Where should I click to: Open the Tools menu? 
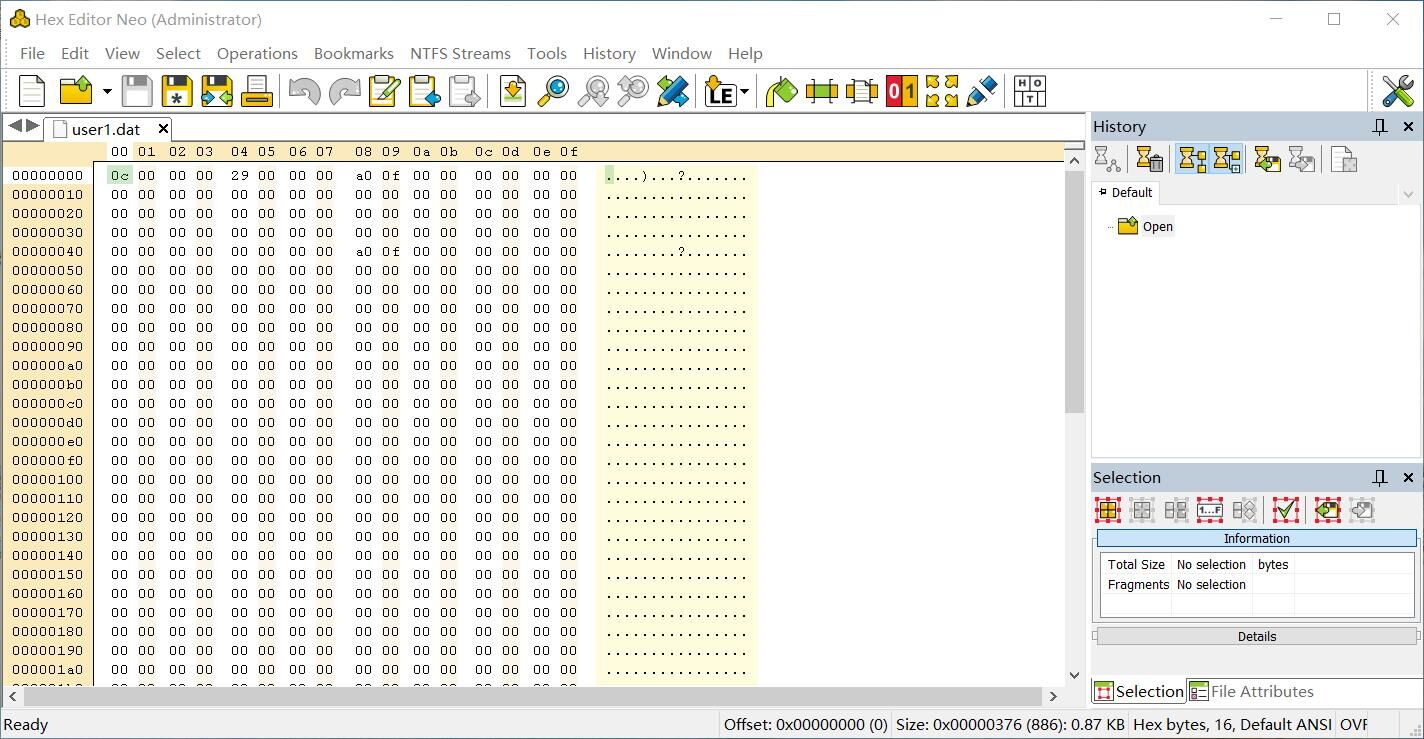point(547,53)
